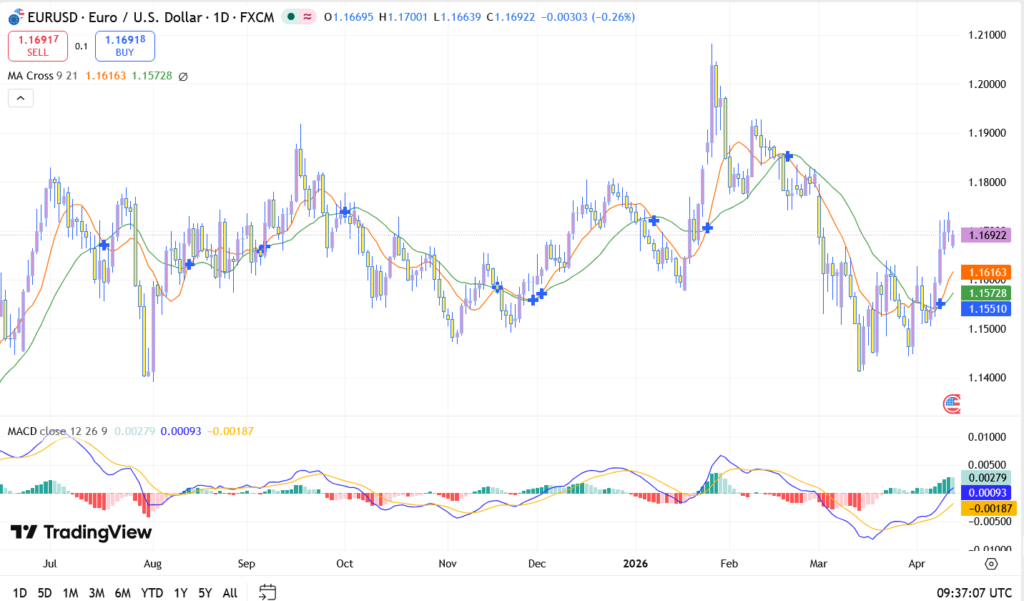Viewport: 1024px width, 601px height.
Task: Show the All time range
Action: [230, 592]
